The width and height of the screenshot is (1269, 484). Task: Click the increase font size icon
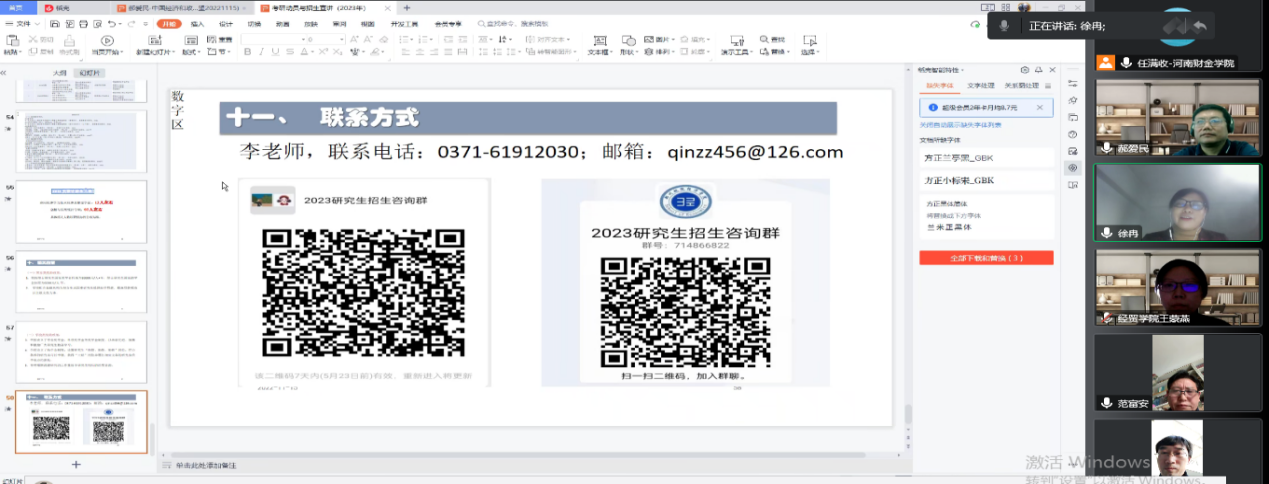tap(355, 39)
